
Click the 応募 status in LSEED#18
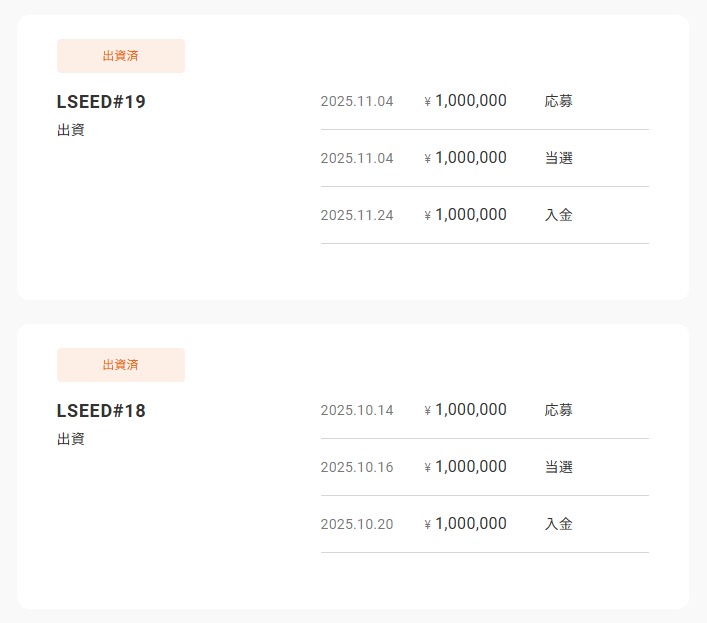(x=559, y=410)
